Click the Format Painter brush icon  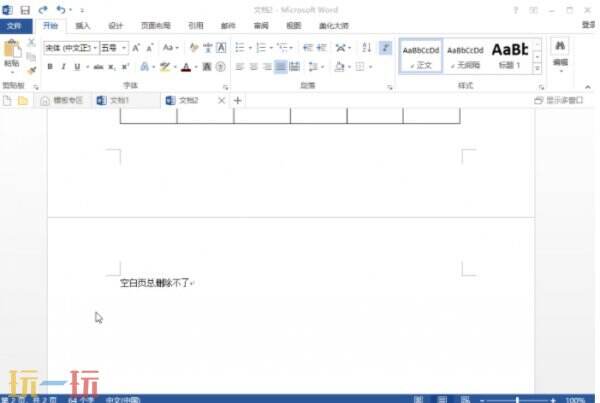click(31, 70)
